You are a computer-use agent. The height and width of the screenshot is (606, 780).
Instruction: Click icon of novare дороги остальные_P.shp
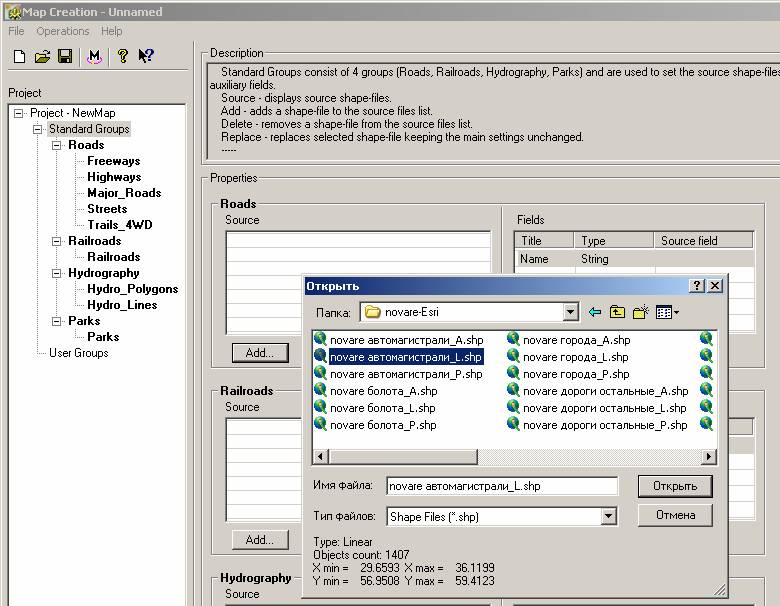click(x=513, y=423)
